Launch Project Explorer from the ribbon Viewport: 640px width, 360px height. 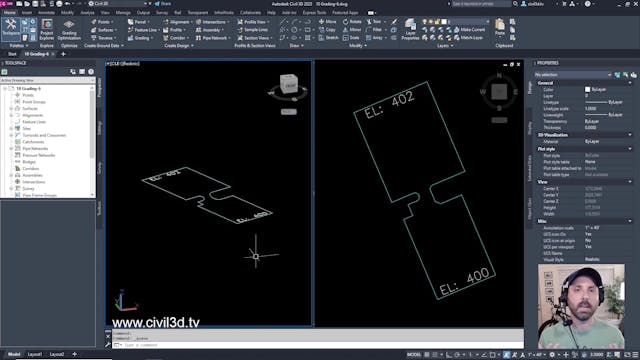47,29
